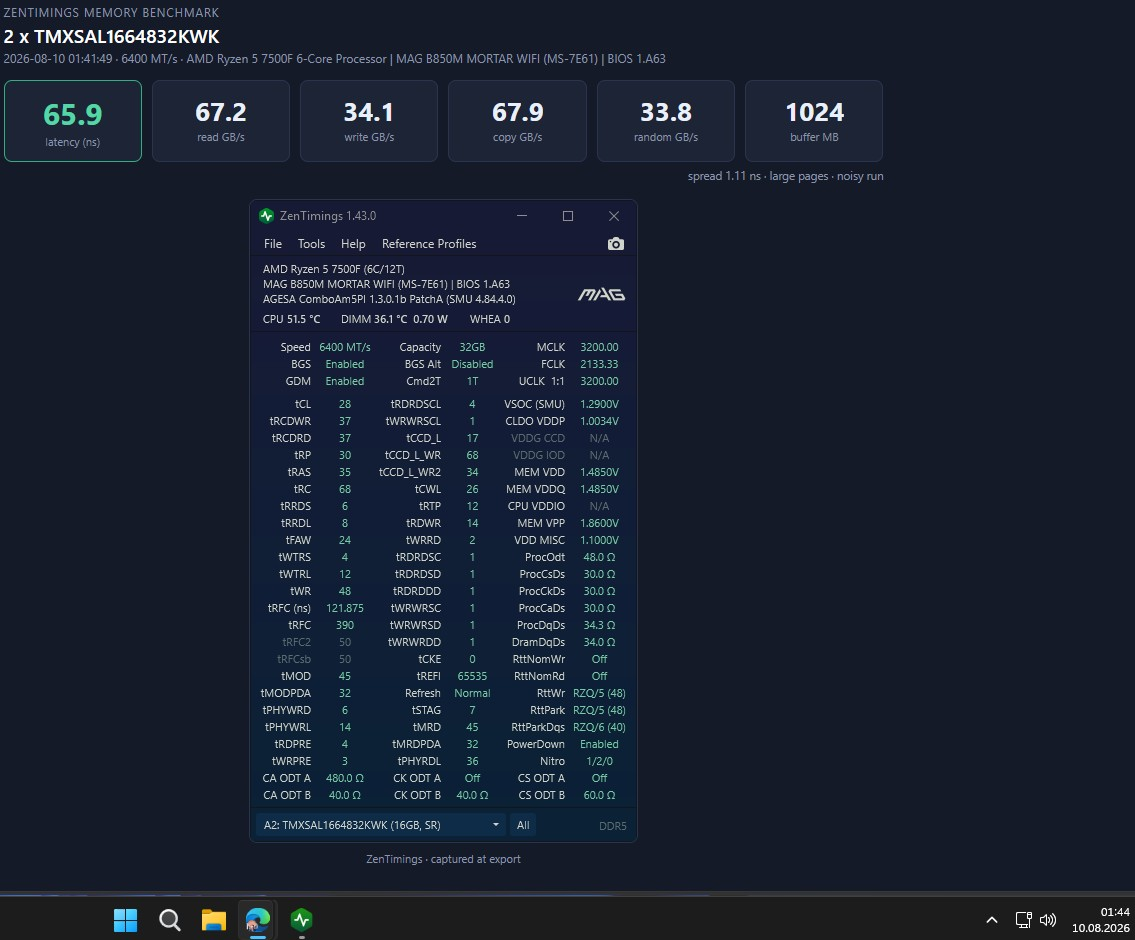Click the Nitro value 1/2/0
Viewport: 1135px width, 940px height.
tap(599, 761)
